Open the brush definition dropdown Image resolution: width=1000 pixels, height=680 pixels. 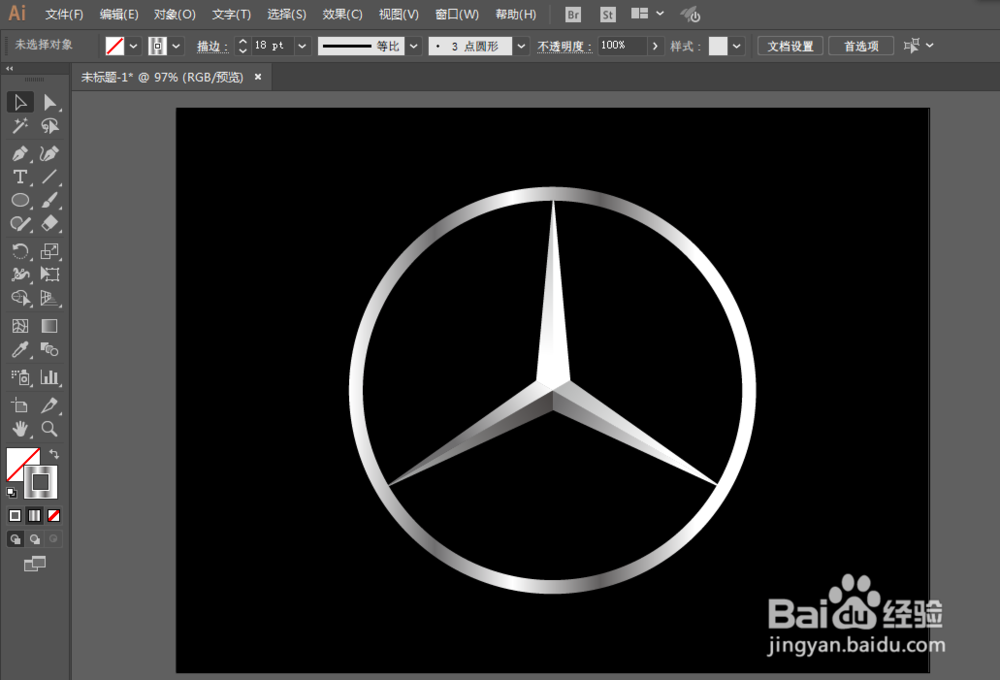522,46
